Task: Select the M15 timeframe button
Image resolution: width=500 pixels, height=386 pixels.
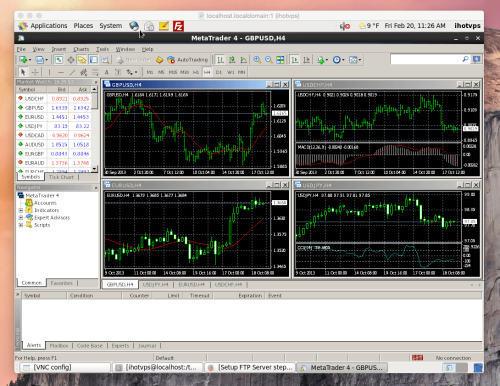Action: click(173, 72)
